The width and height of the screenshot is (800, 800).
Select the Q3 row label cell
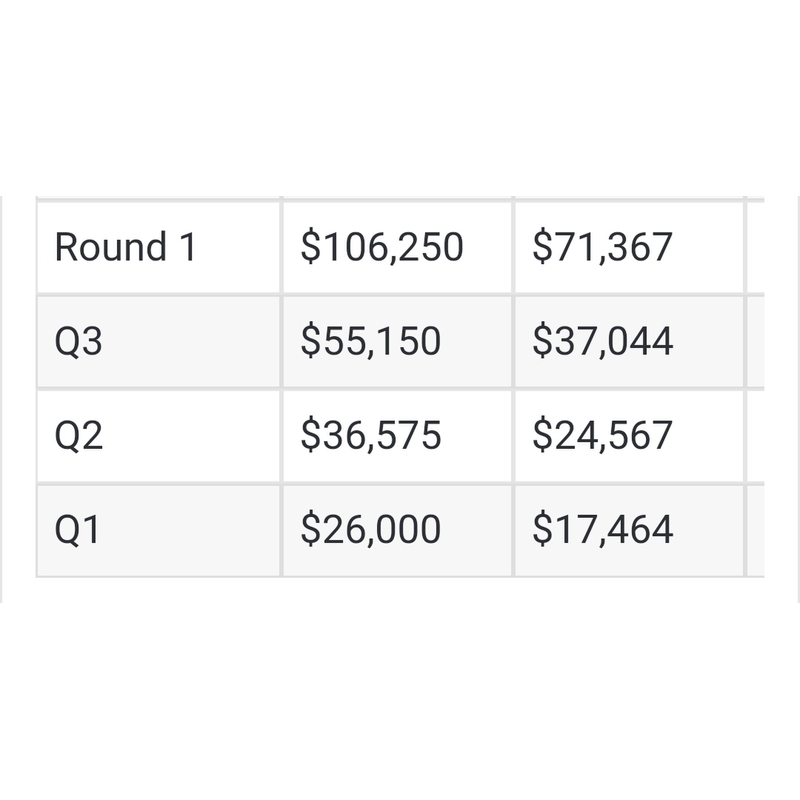pos(158,341)
